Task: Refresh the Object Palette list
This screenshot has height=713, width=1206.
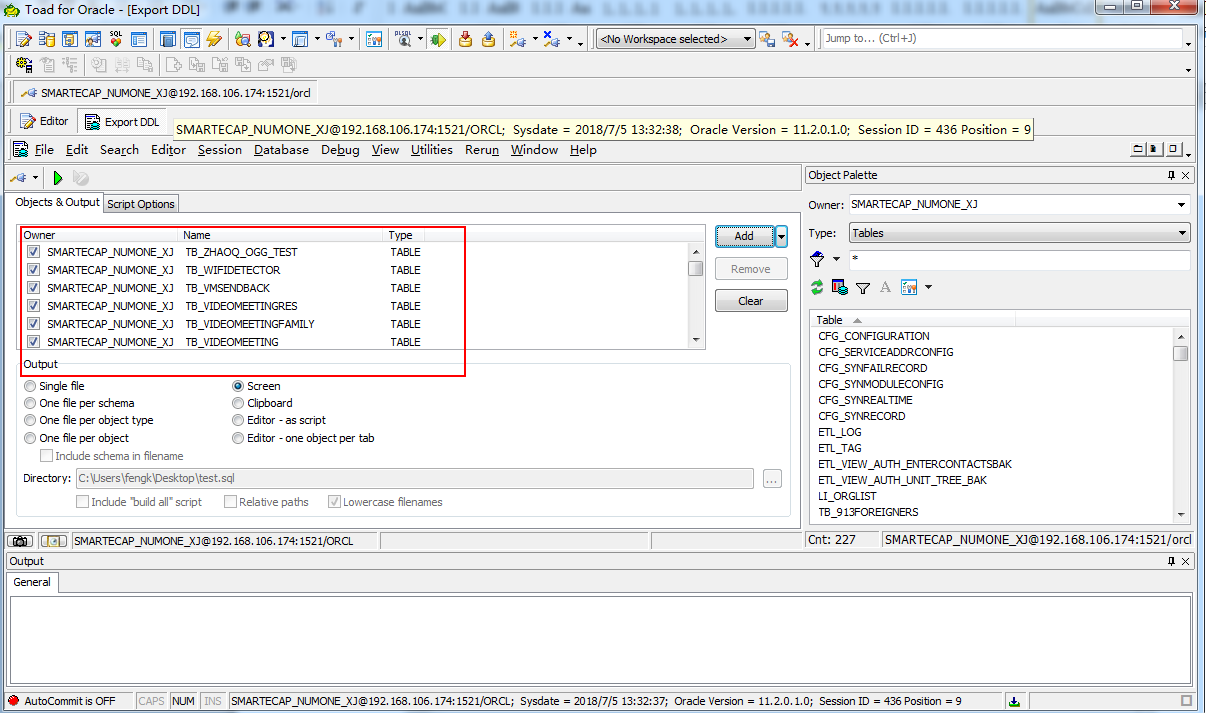Action: [x=817, y=287]
